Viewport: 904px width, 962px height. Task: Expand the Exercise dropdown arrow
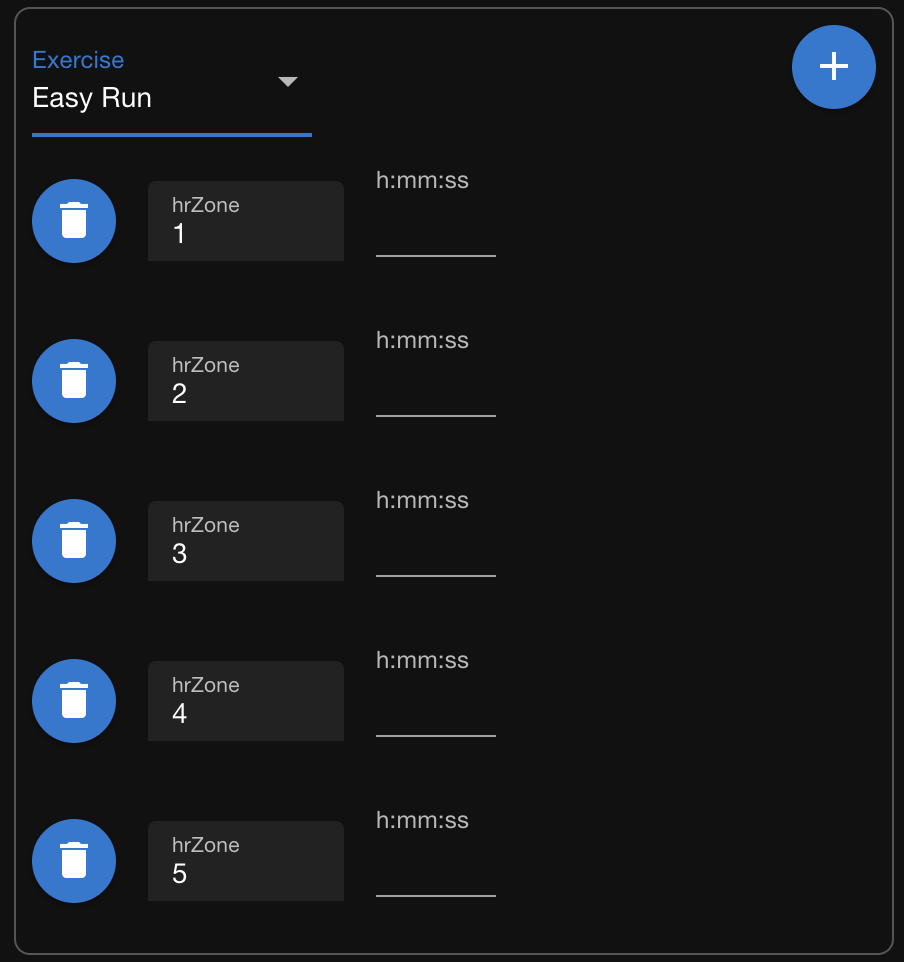[288, 82]
